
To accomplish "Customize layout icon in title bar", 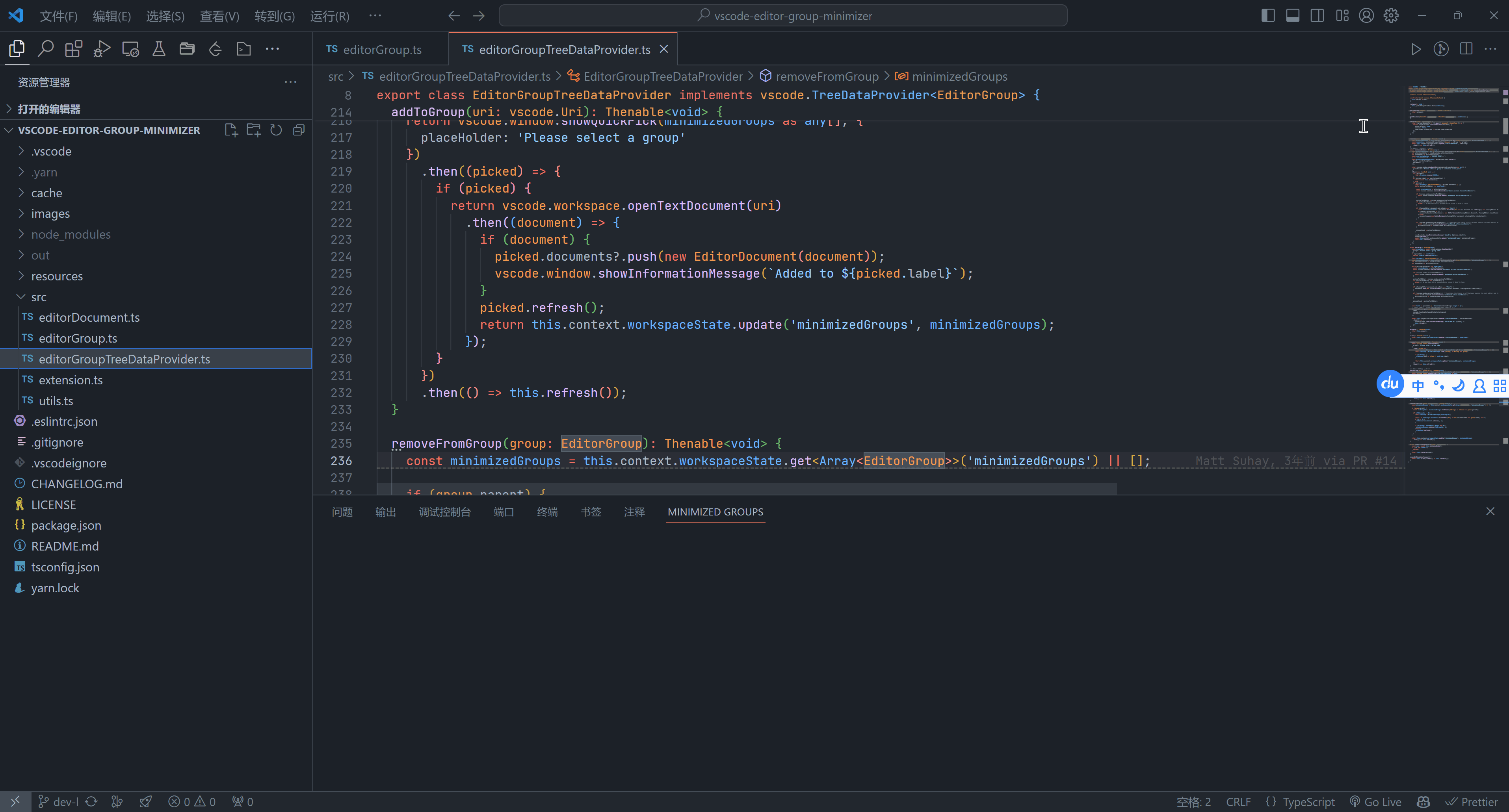I will click(1342, 16).
